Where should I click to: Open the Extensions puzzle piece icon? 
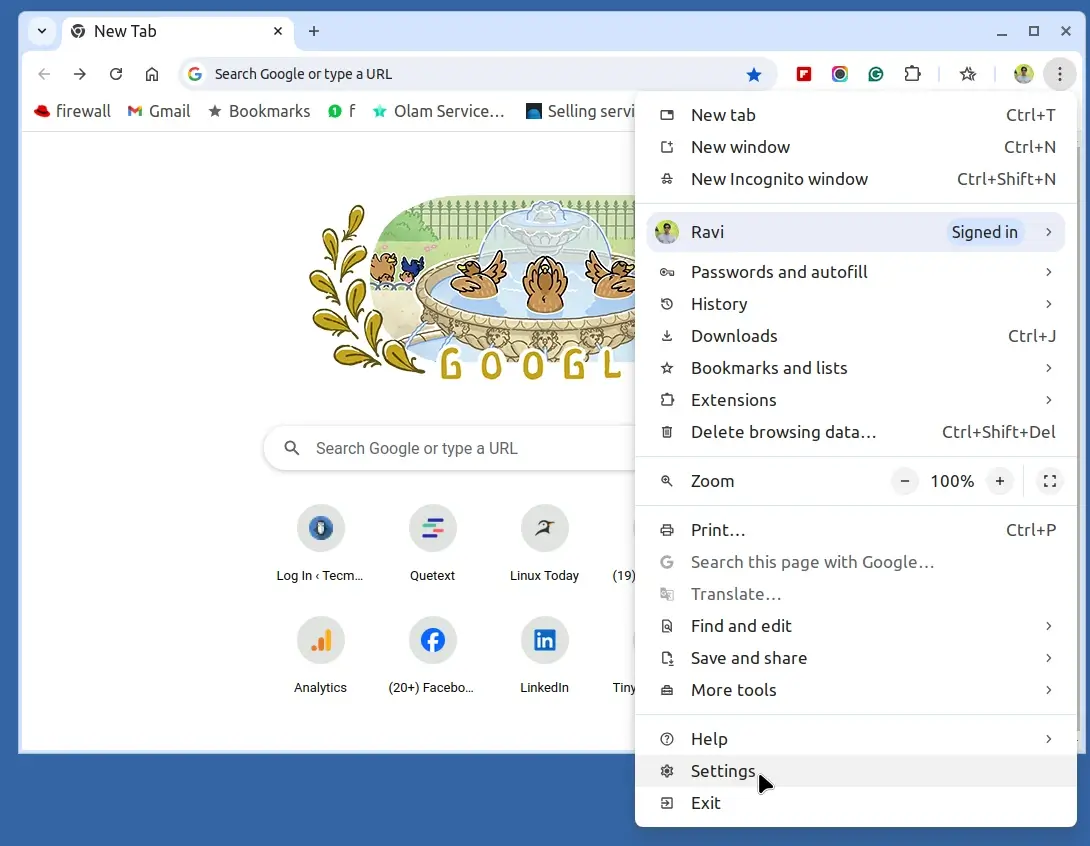click(912, 74)
